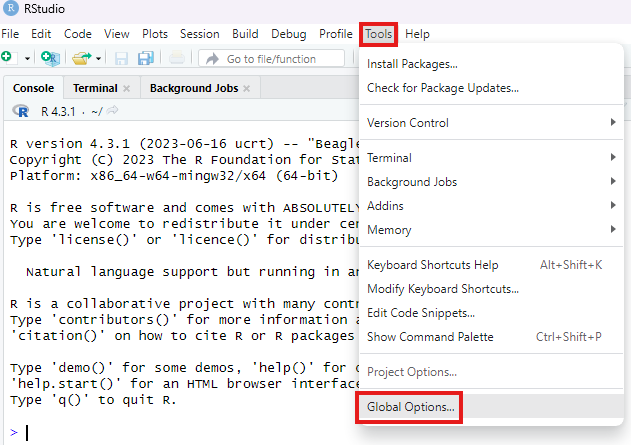Click the New File plus icon
The width and height of the screenshot is (631, 445).
pyautogui.click(x=7, y=58)
